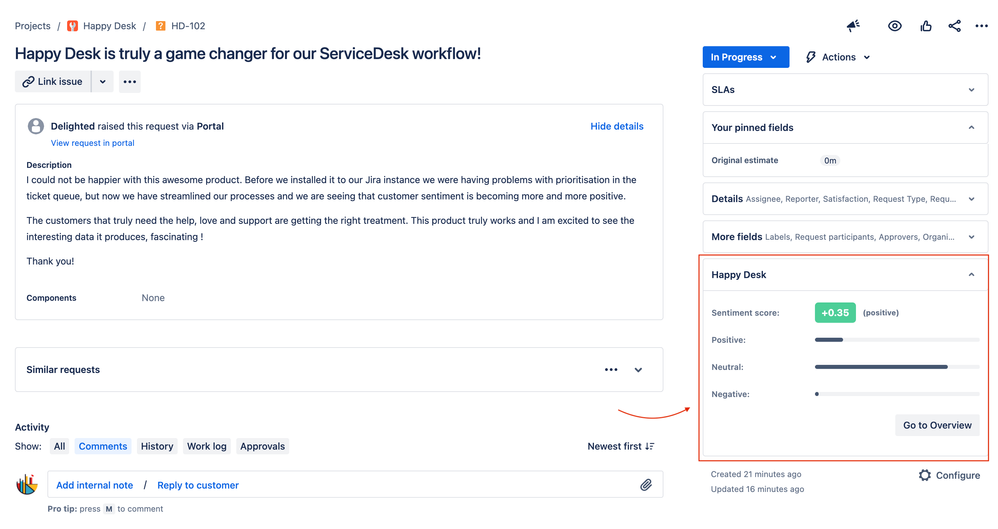Toggle the Newest first sort order
Viewport: 998px width, 529px height.
coord(621,446)
